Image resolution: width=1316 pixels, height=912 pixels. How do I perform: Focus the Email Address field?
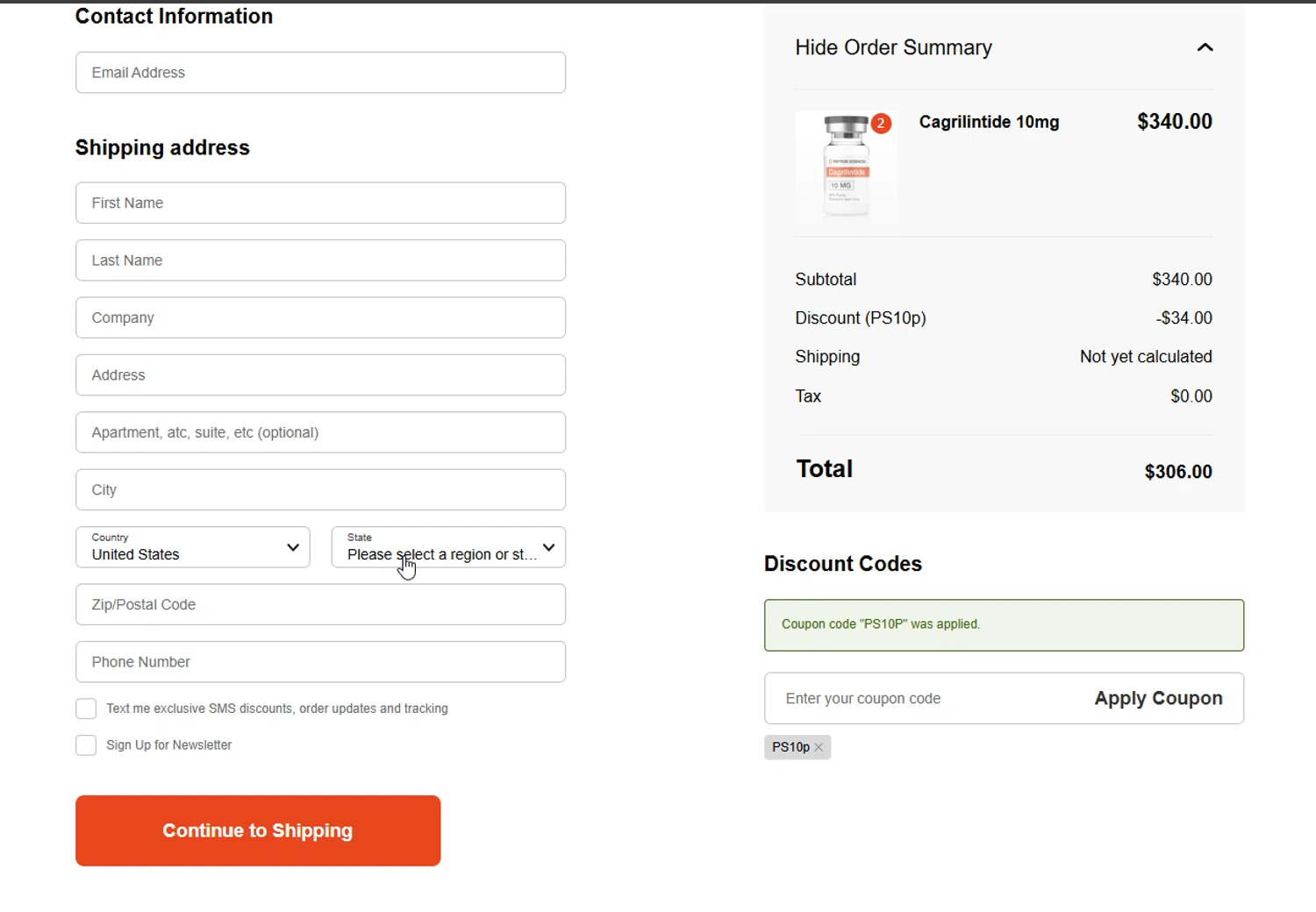pyautogui.click(x=320, y=73)
